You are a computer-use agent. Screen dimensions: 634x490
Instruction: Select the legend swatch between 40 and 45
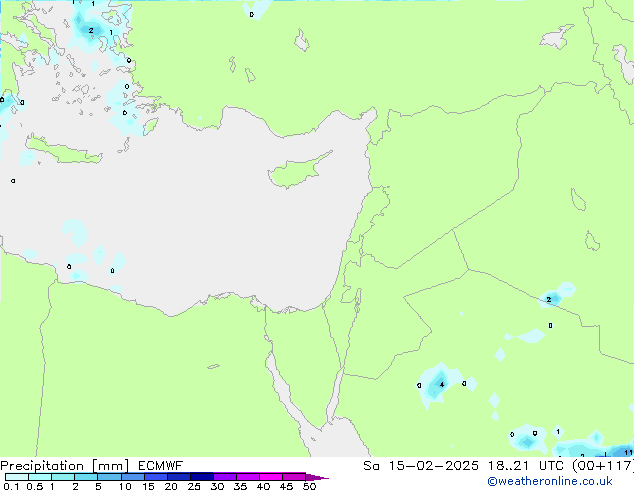click(x=271, y=477)
